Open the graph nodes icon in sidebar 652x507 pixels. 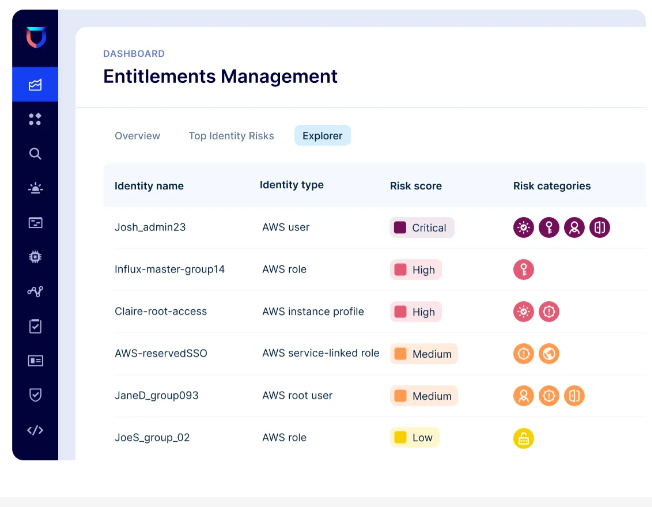[35, 292]
